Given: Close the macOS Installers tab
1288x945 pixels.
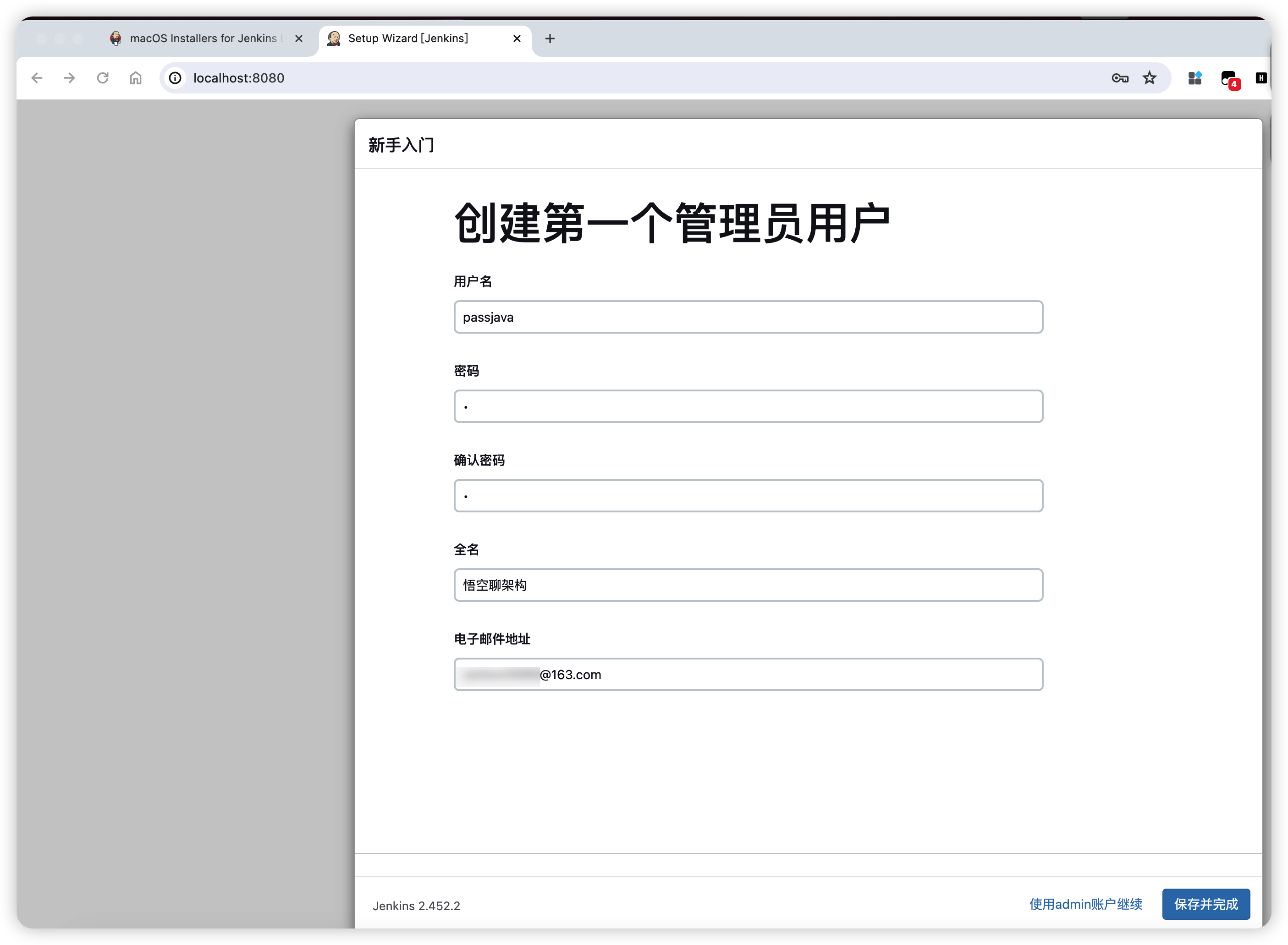Looking at the screenshot, I should (x=299, y=38).
